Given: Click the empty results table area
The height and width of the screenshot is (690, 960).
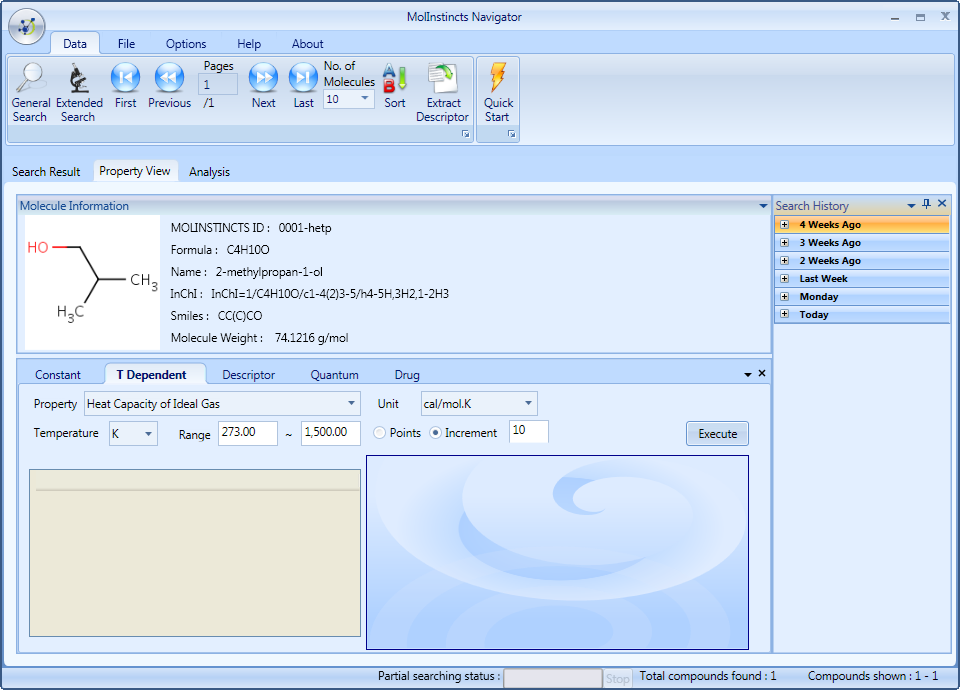Looking at the screenshot, I should [x=195, y=553].
